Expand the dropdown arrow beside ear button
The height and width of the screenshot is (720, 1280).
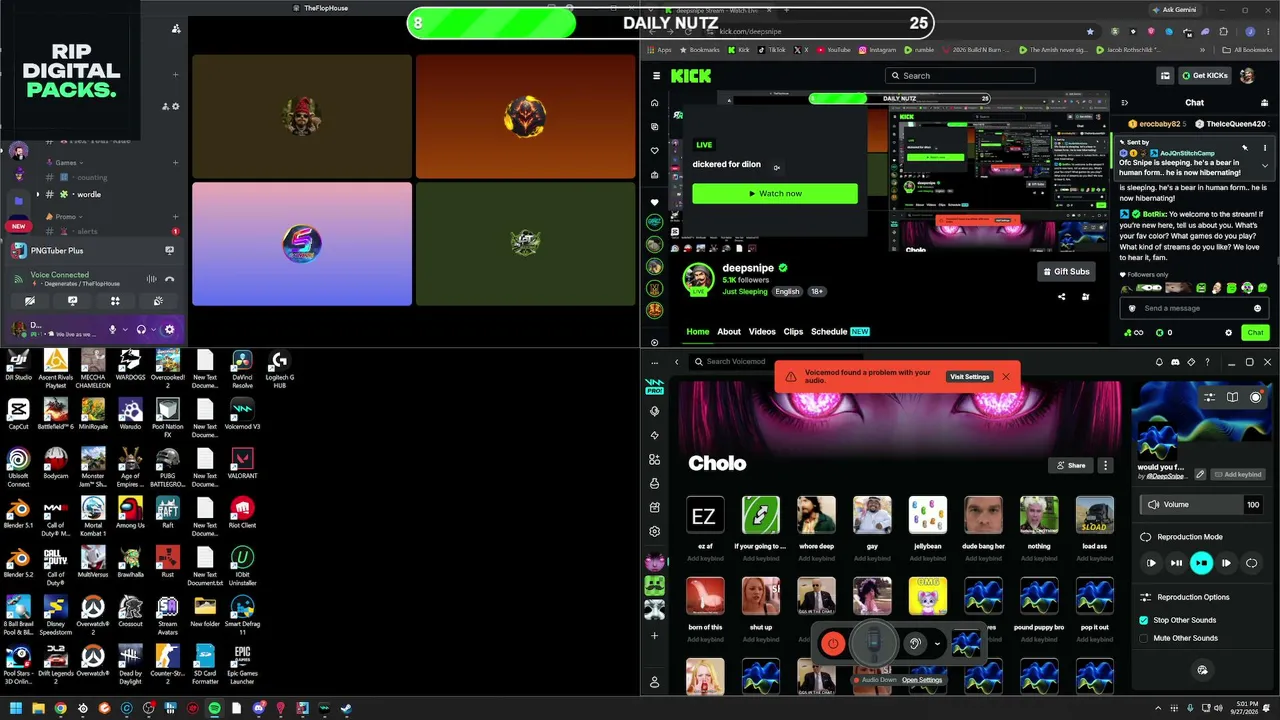pos(937,644)
